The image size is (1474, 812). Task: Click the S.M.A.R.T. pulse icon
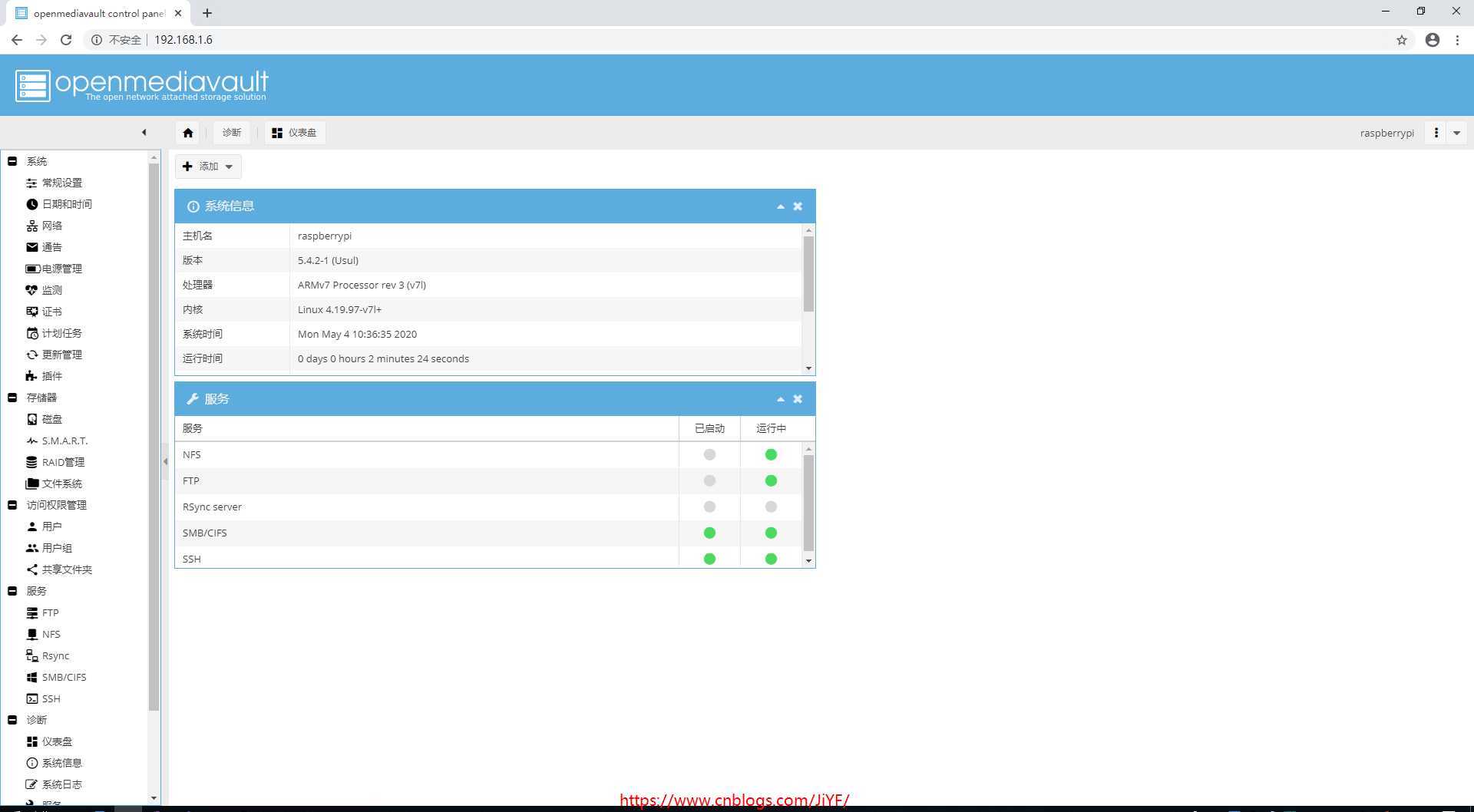point(31,441)
